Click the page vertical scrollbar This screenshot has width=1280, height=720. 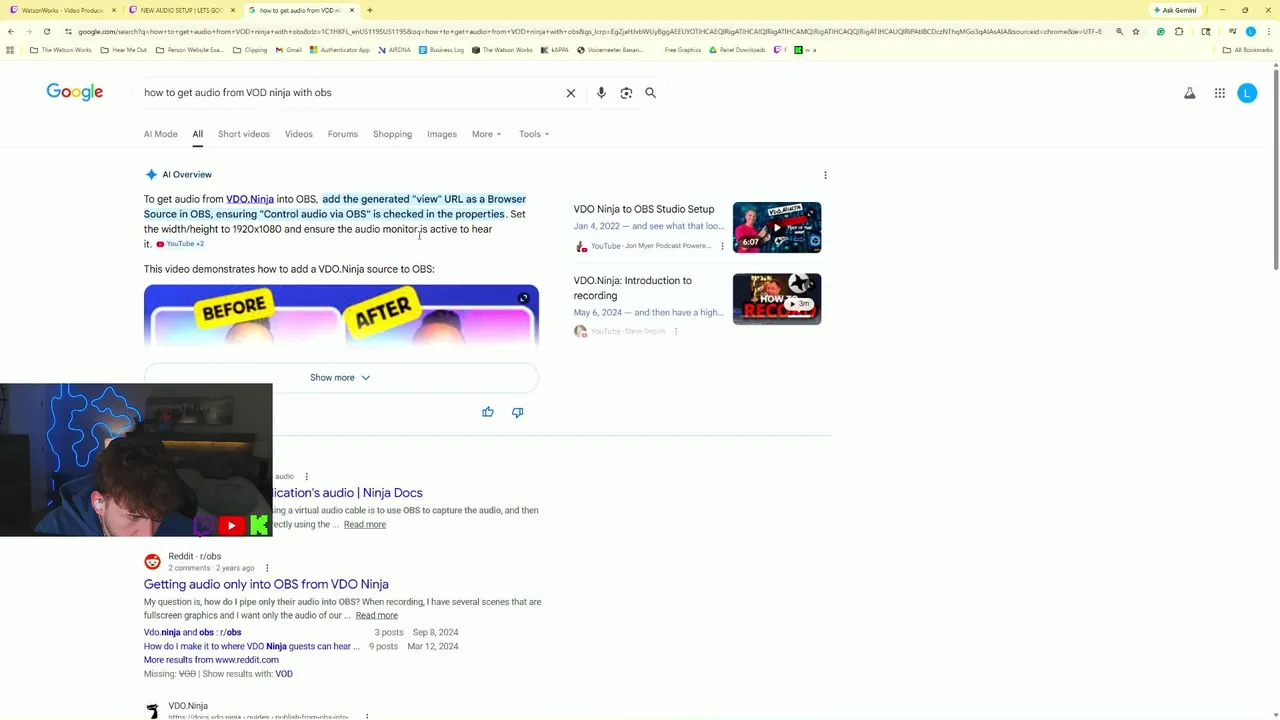coord(1275,168)
